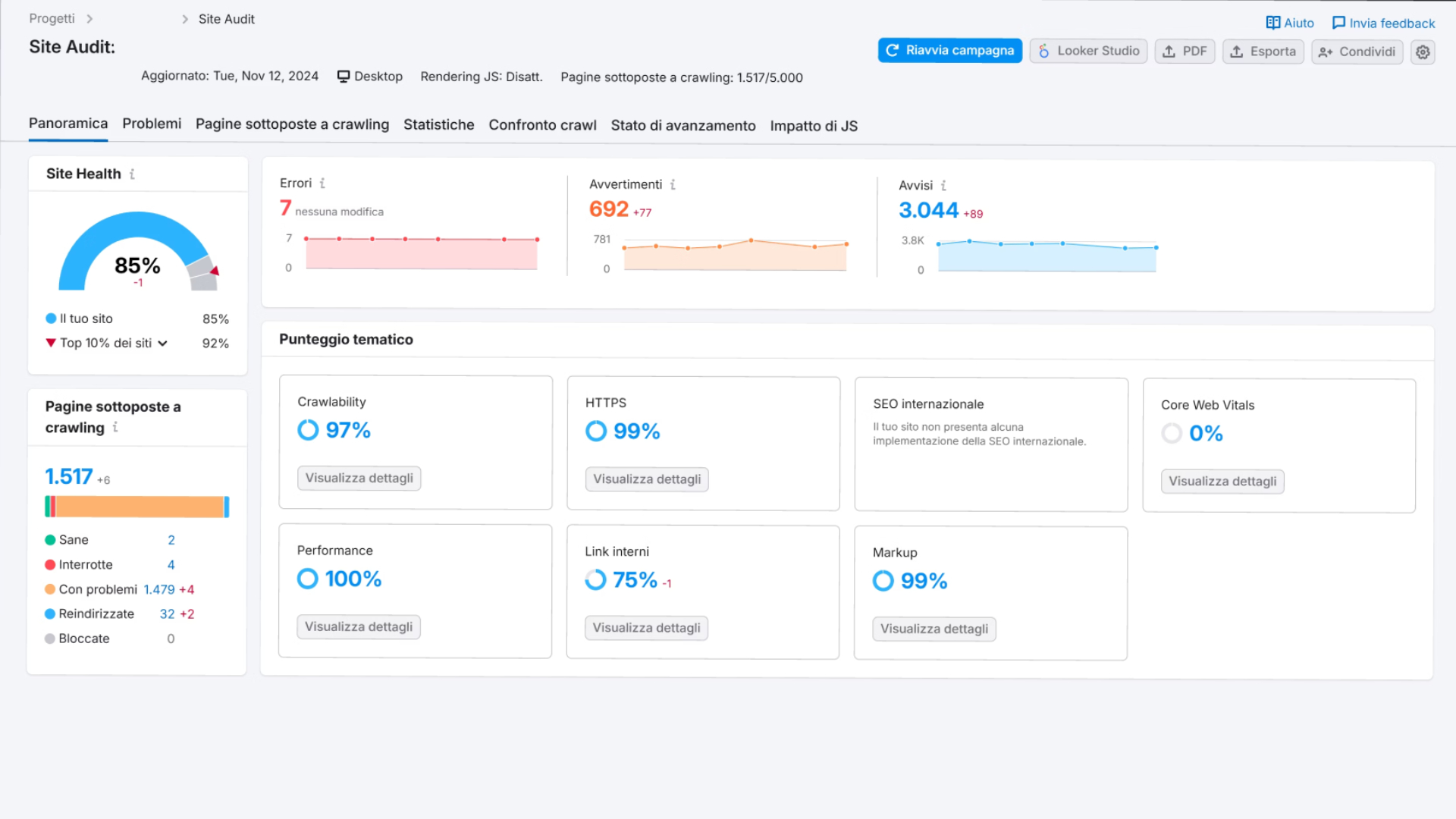Click the Site Health info icon
1456x819 pixels.
(x=132, y=174)
